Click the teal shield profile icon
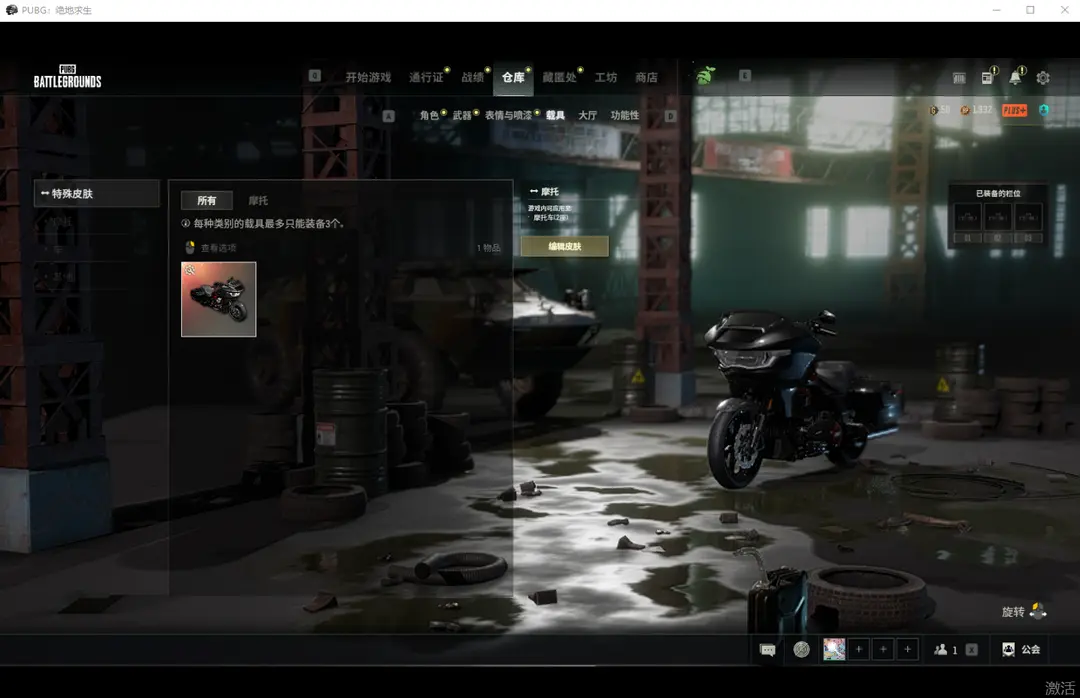1080x698 pixels. pos(1044,110)
